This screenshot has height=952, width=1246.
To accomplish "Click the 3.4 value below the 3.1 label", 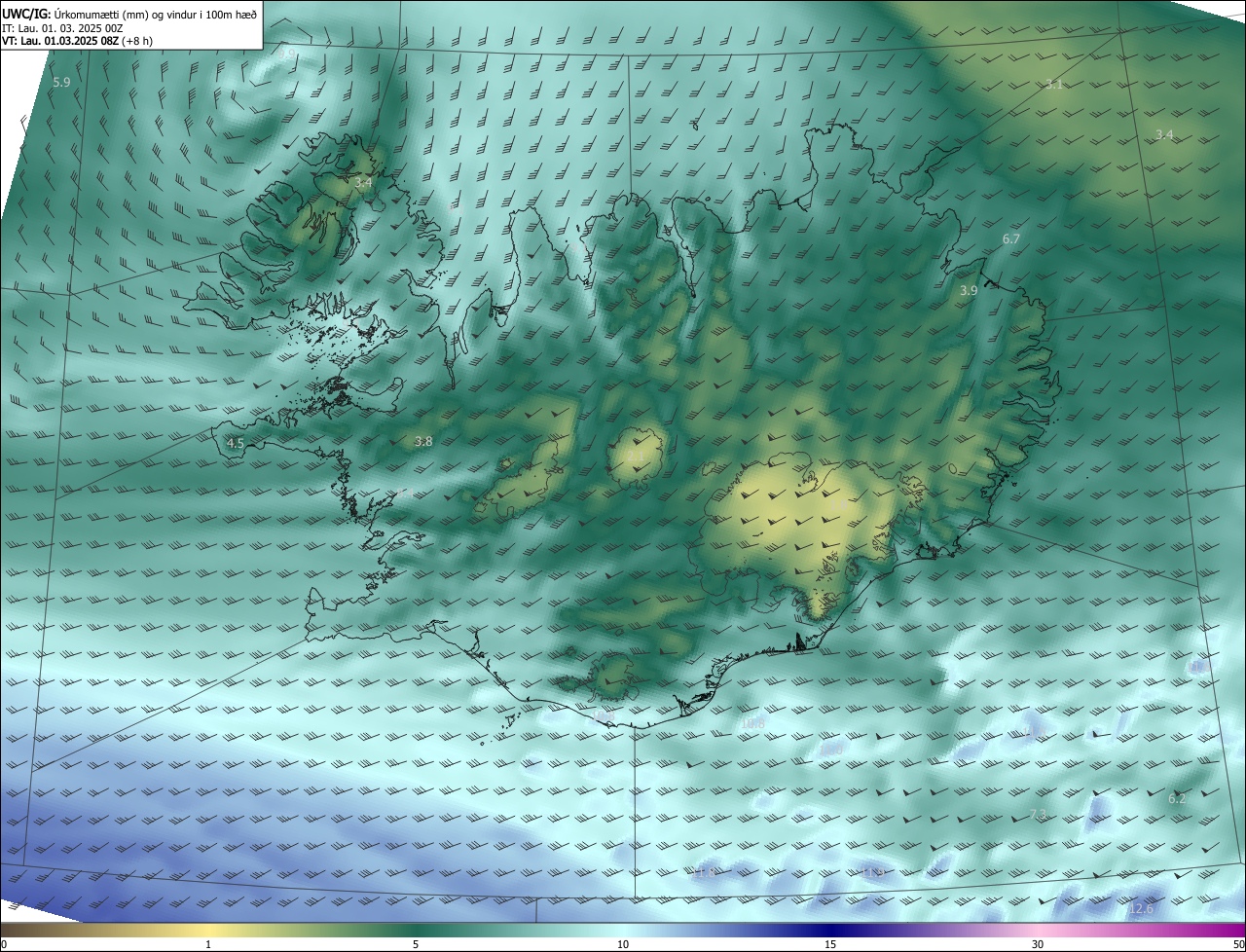I will tap(1164, 134).
